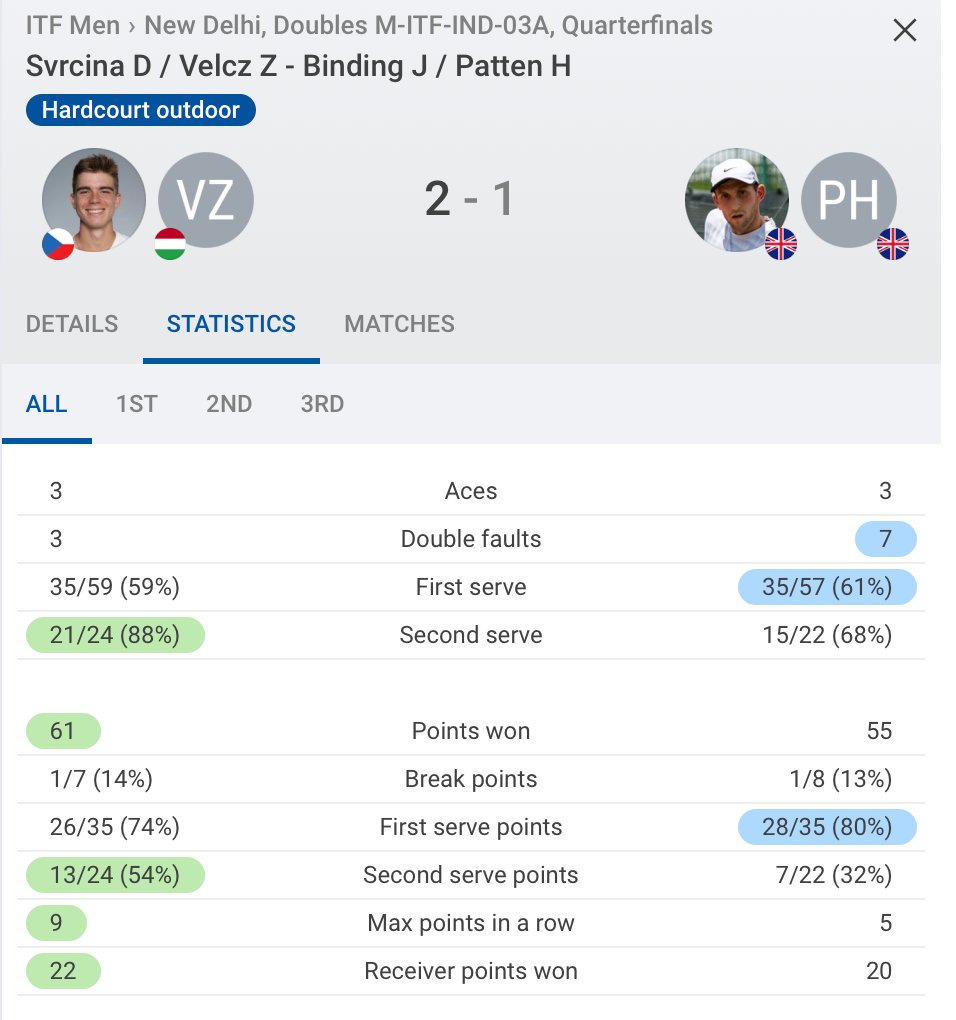Show statistics for all sets
The height and width of the screenshot is (1020, 956).
point(47,404)
